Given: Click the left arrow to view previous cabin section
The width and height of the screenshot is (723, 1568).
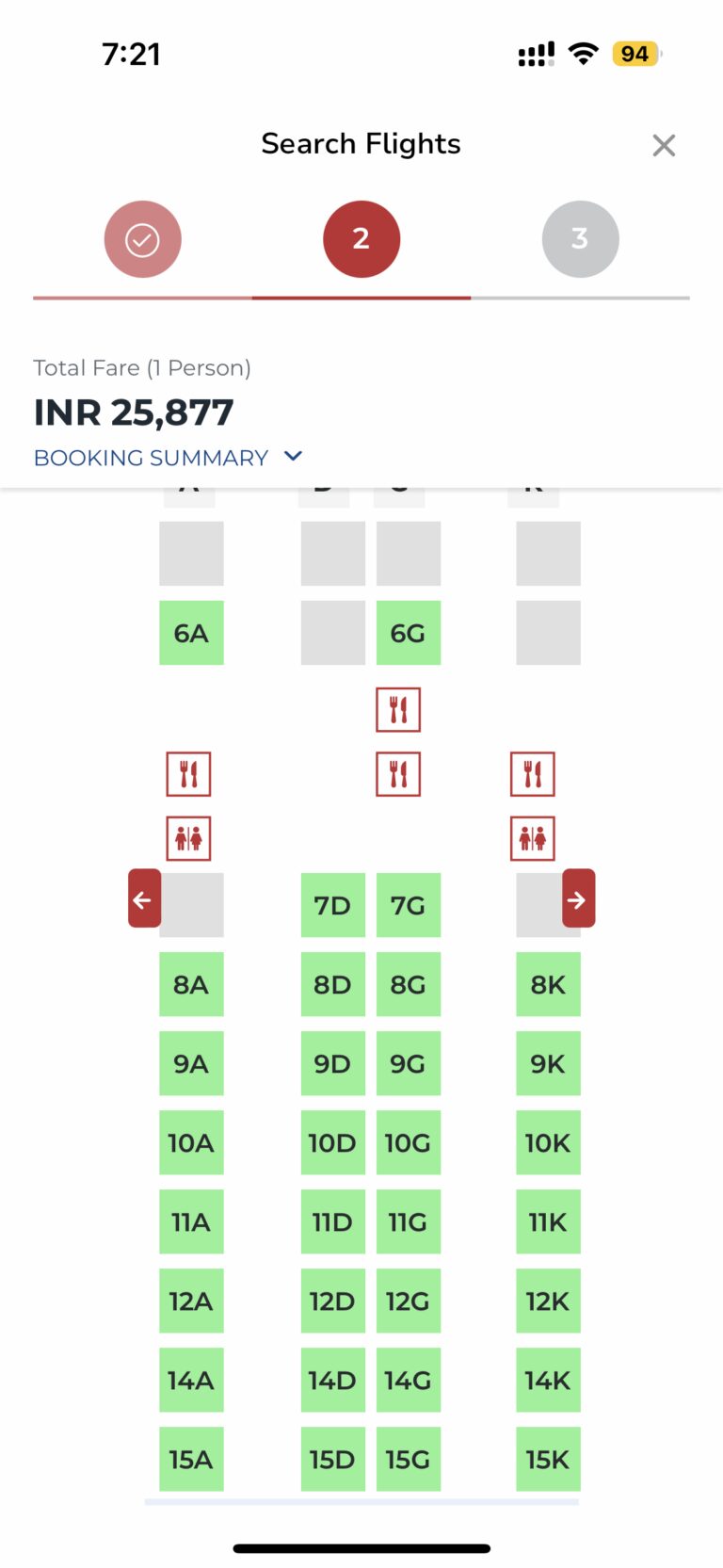Looking at the screenshot, I should pyautogui.click(x=143, y=898).
